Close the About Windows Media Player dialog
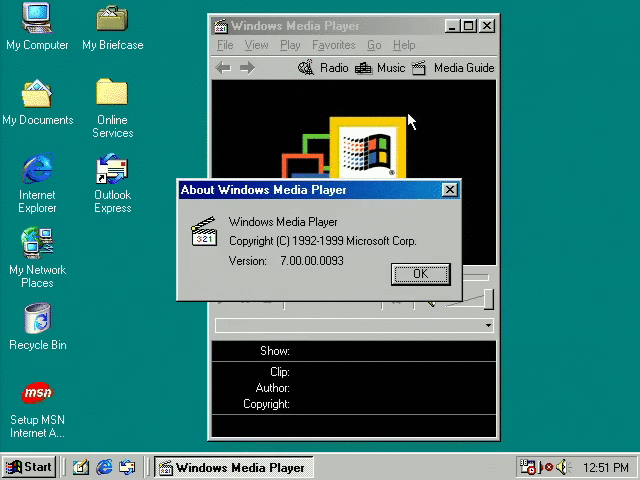Screen dimensions: 640x480 (x=449, y=190)
